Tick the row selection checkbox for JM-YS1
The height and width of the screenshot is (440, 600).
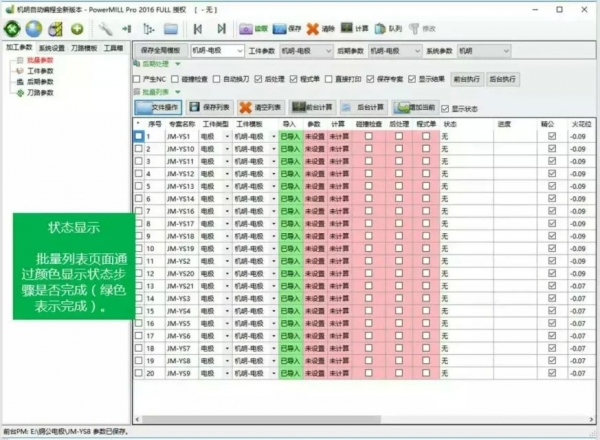tap(139, 136)
